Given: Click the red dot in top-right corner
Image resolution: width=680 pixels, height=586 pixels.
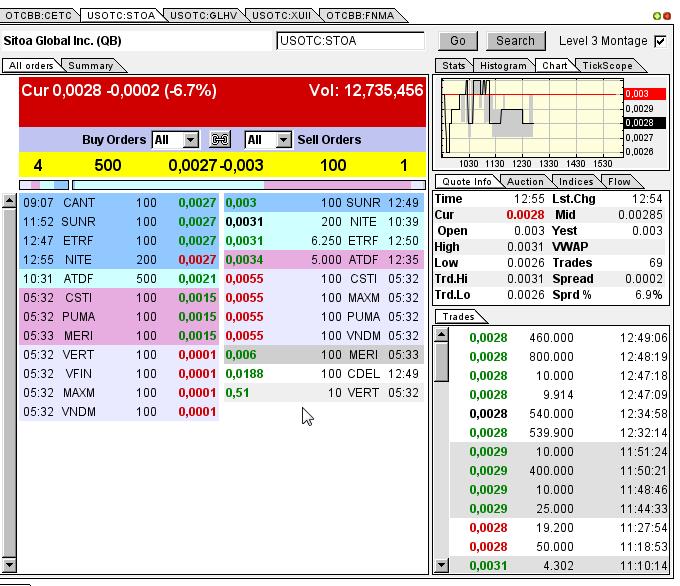Looking at the screenshot, I should pyautogui.click(x=667, y=16).
